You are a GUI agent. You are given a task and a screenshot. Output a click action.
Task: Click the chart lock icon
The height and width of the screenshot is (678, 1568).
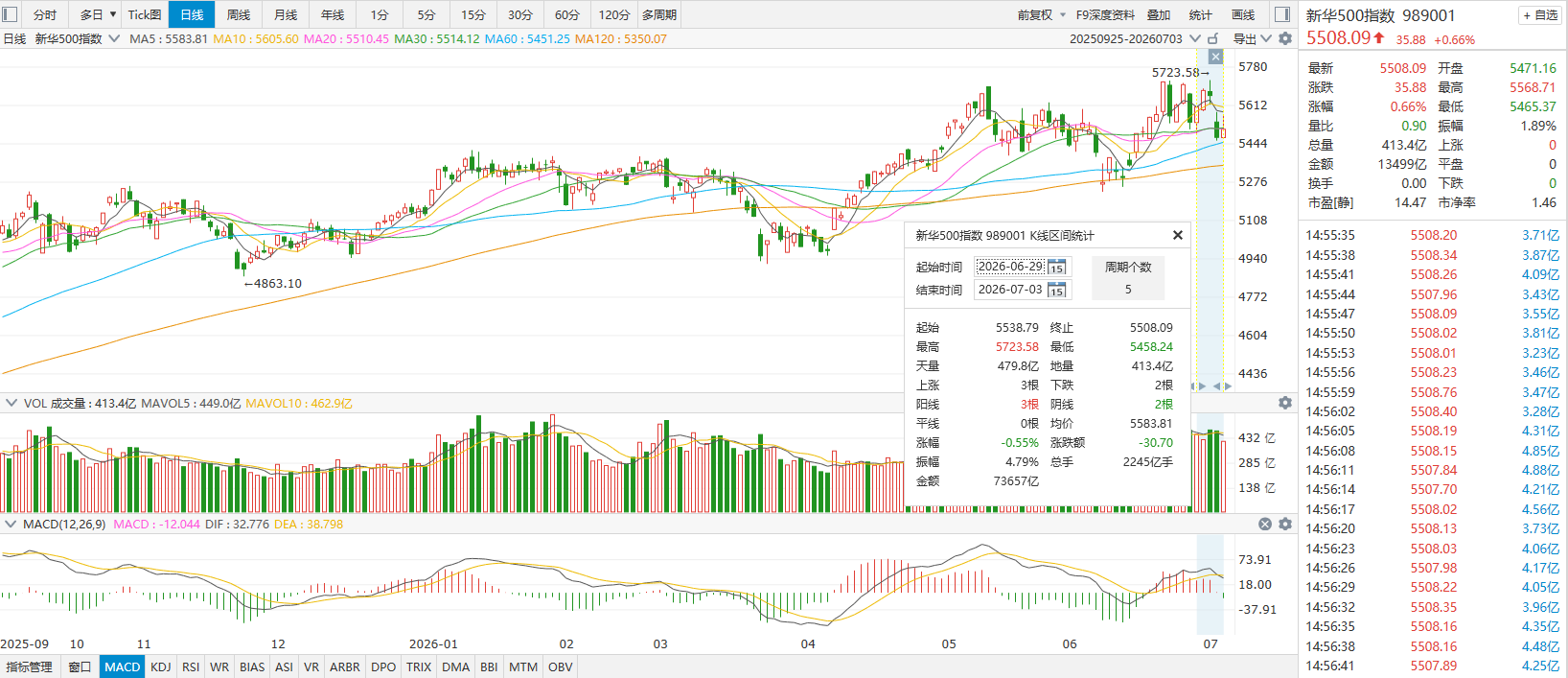point(1213,38)
